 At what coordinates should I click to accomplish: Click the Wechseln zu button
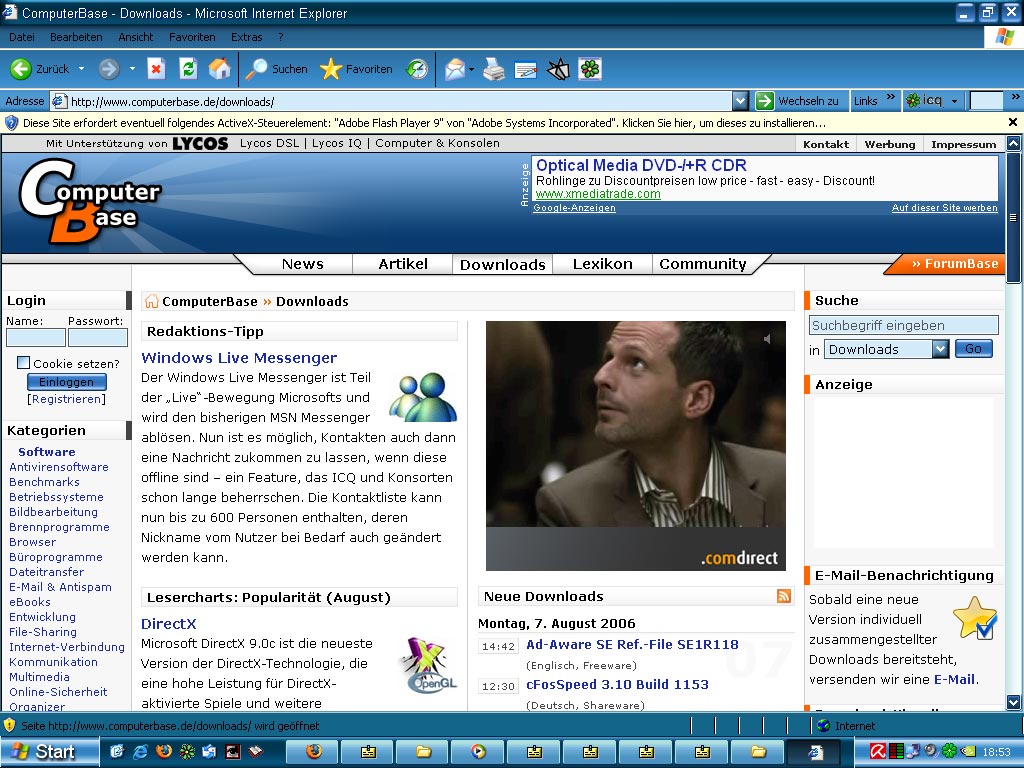(801, 101)
